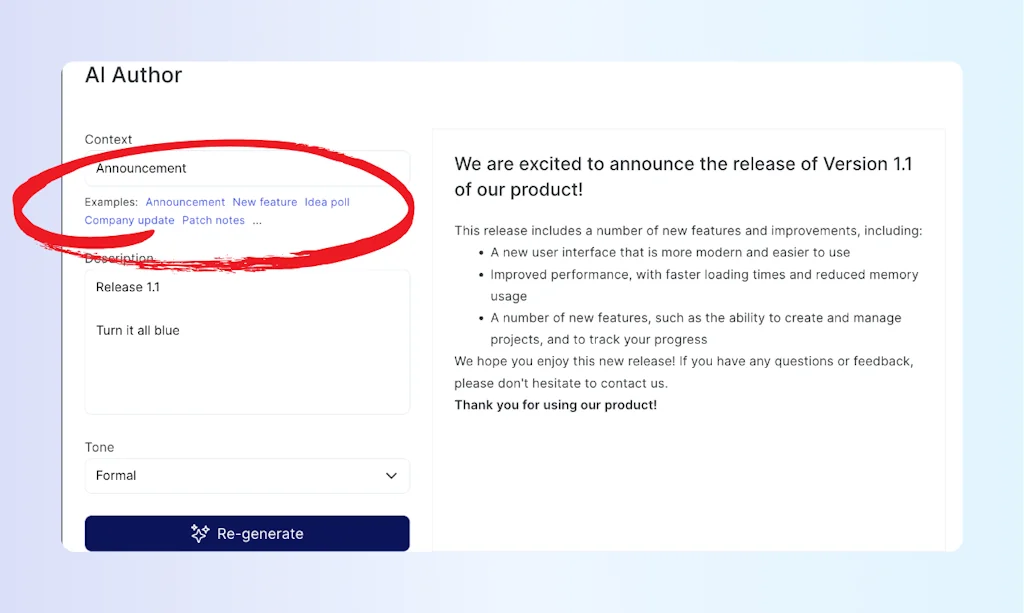Select the Company update example

130,220
